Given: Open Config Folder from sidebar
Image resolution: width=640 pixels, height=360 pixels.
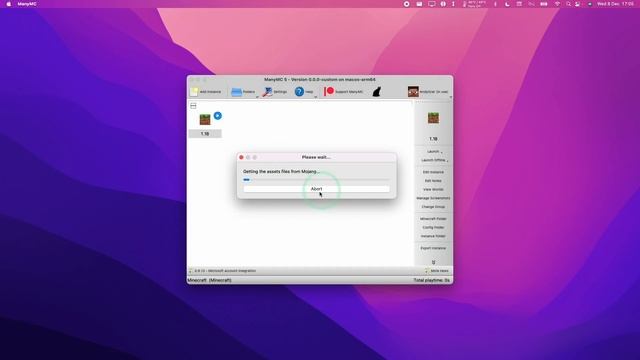Looking at the screenshot, I should [x=433, y=227].
